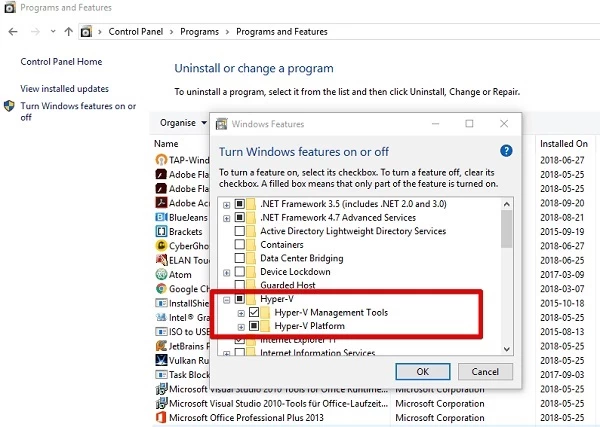Click the Intel Graphics program icon
Viewport: 600px width, 427px height.
tap(161, 317)
